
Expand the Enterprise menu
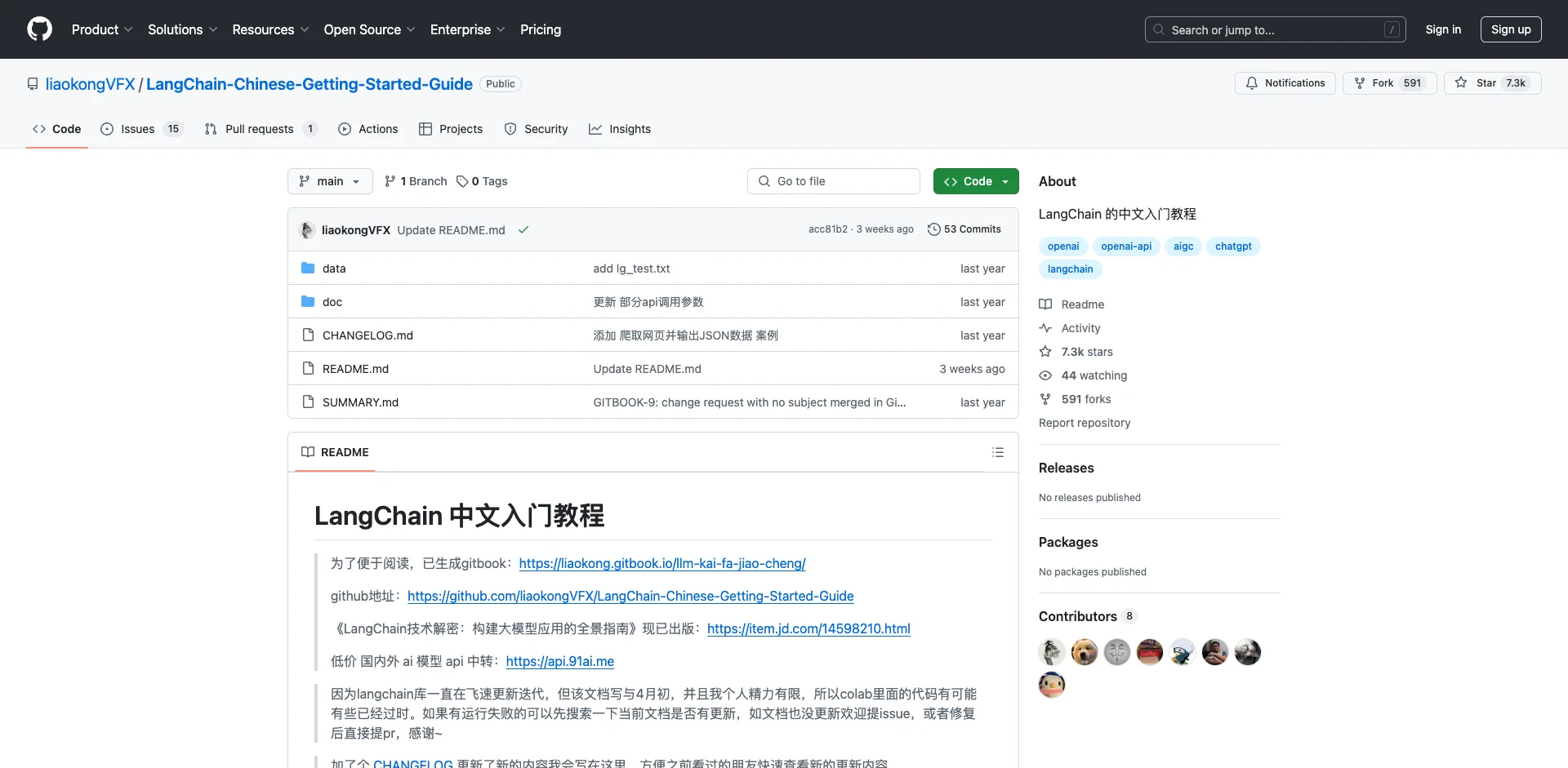[x=468, y=29]
